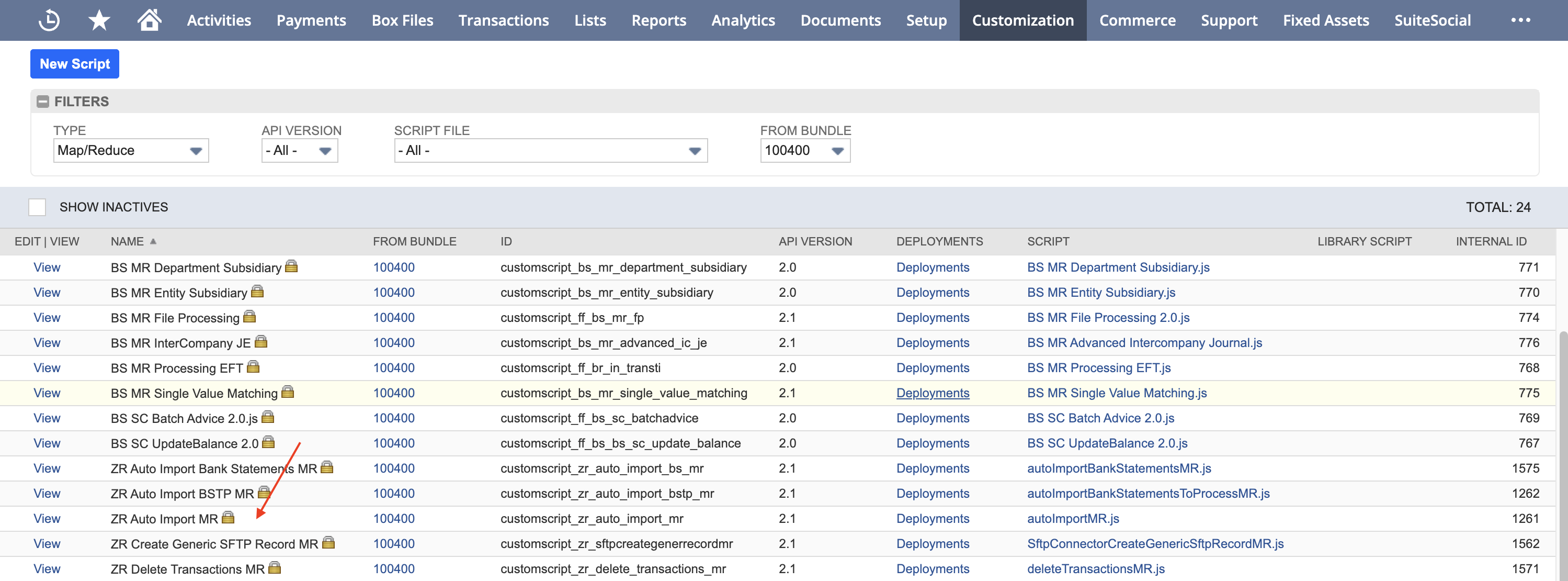Open the autoImportMR.js script file link
Image resolution: width=1568 pixels, height=581 pixels.
point(1073,518)
